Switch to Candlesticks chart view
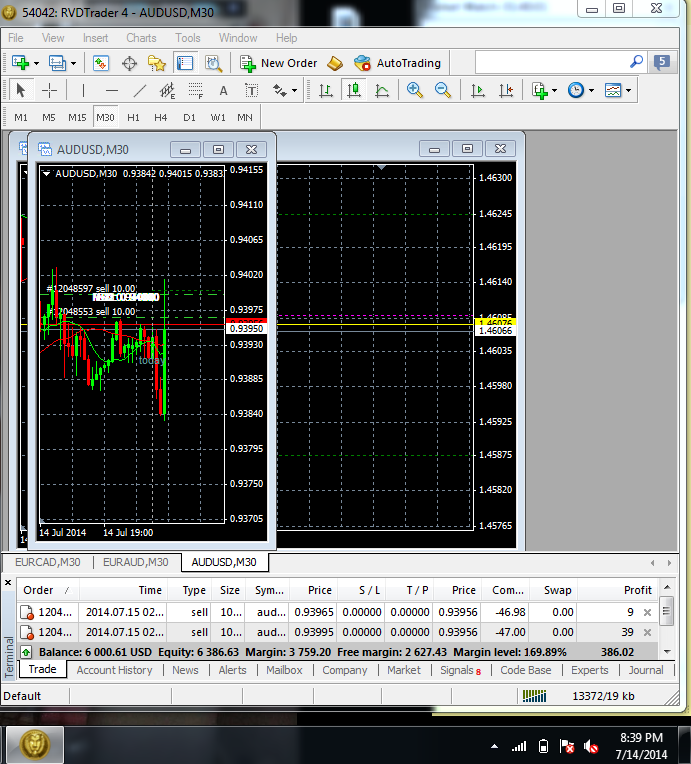 coord(354,91)
